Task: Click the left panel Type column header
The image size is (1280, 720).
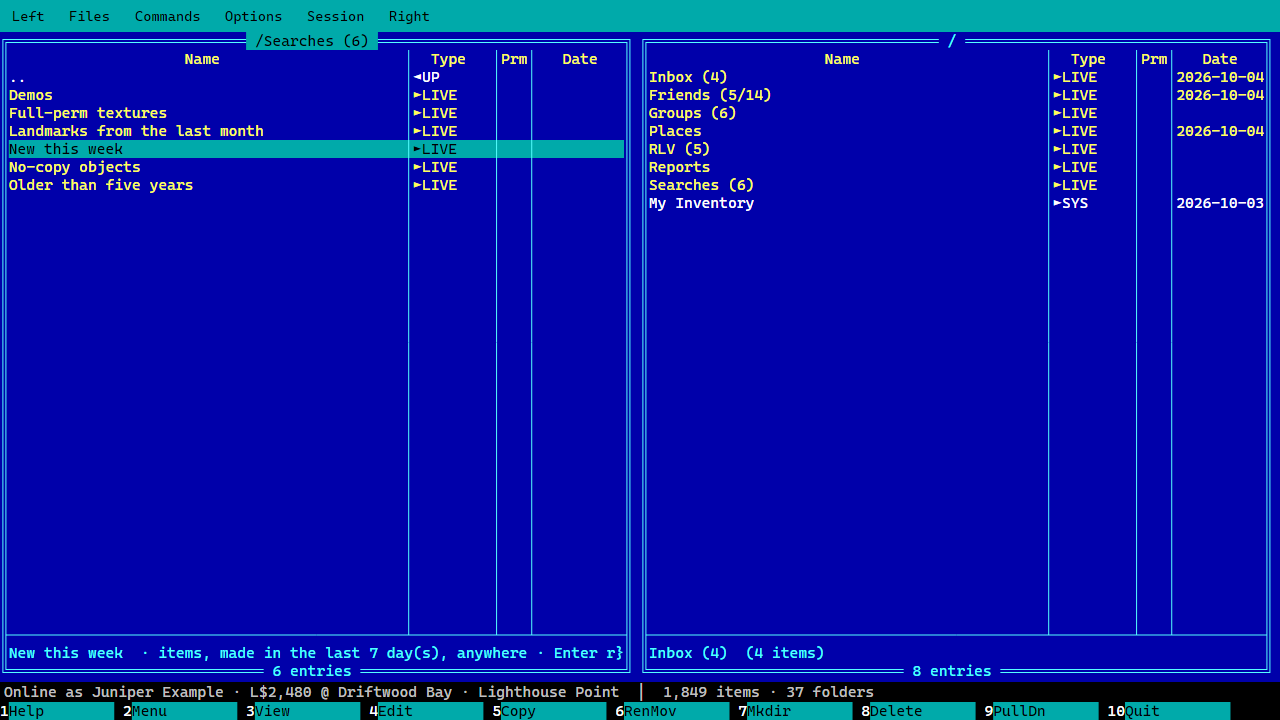Action: click(x=448, y=59)
